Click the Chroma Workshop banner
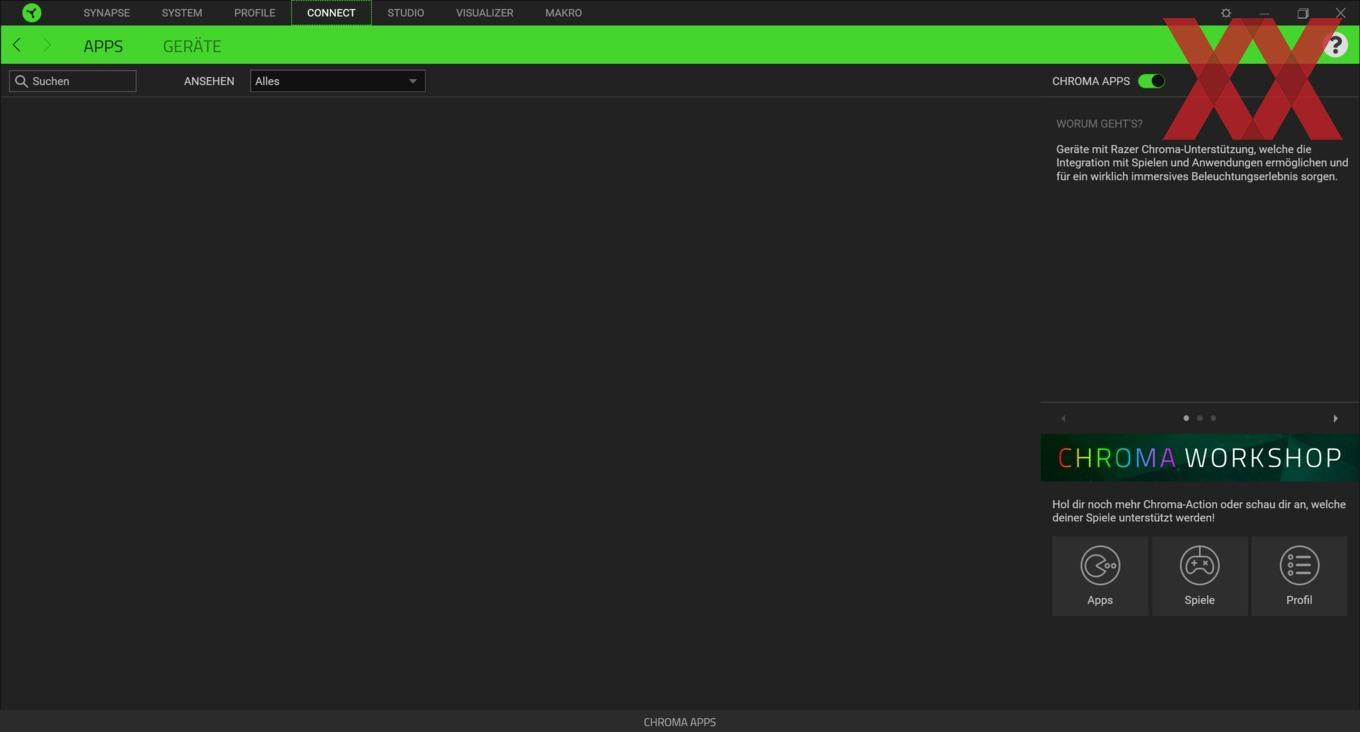Image resolution: width=1360 pixels, height=732 pixels. tap(1199, 458)
